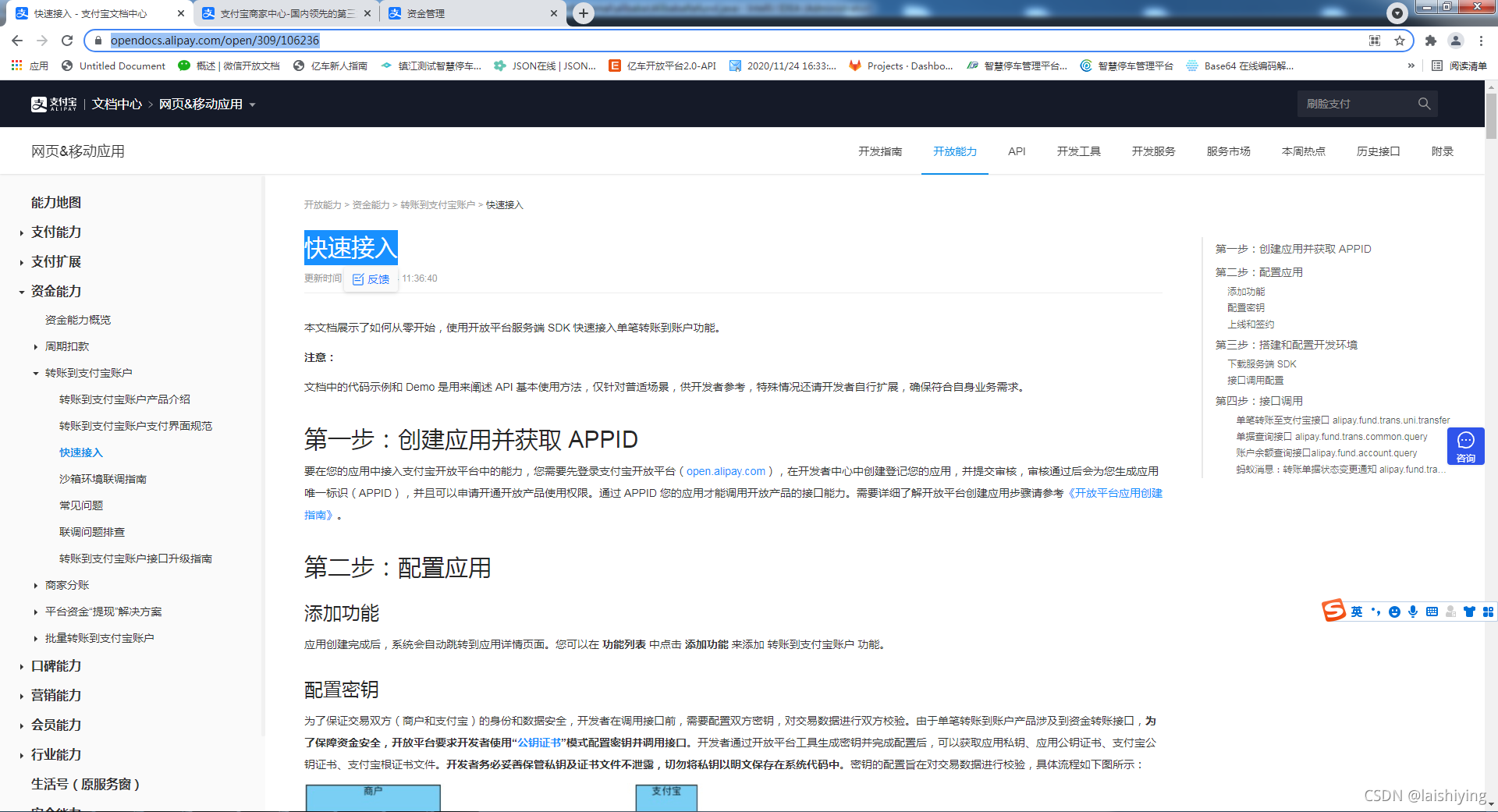
Task: Open the 咨询 chat widget
Action: click(x=1466, y=447)
